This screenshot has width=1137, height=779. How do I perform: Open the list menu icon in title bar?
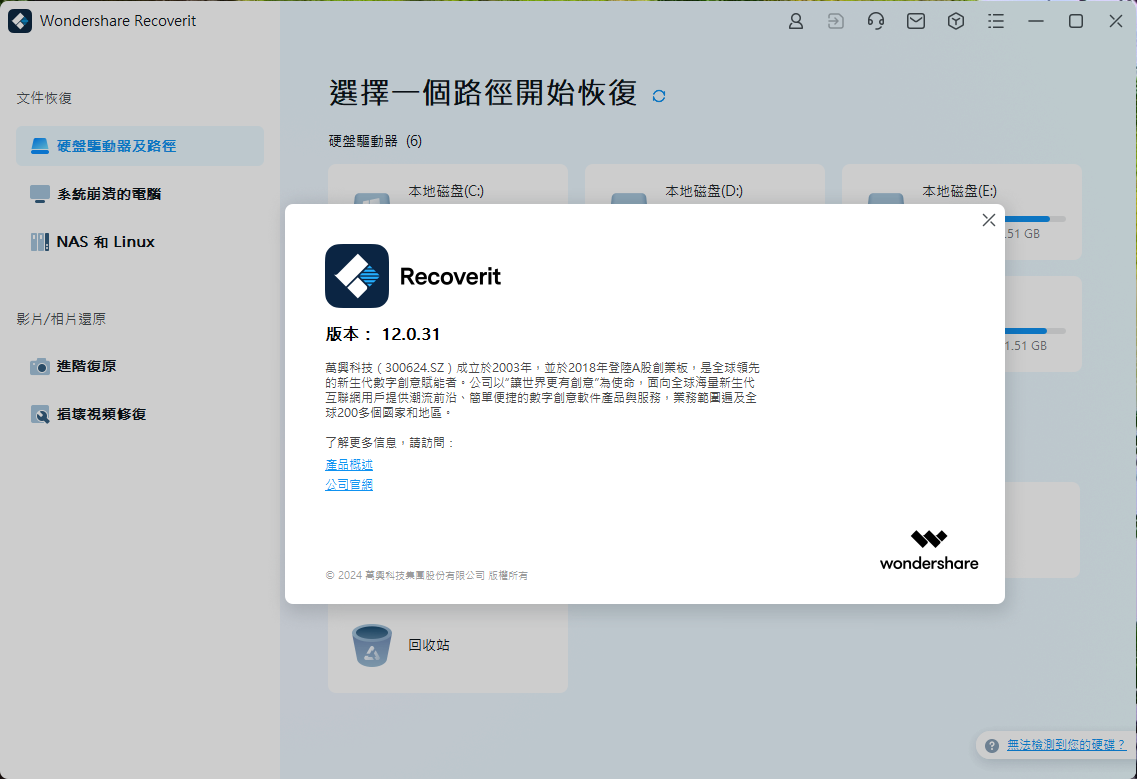996,21
